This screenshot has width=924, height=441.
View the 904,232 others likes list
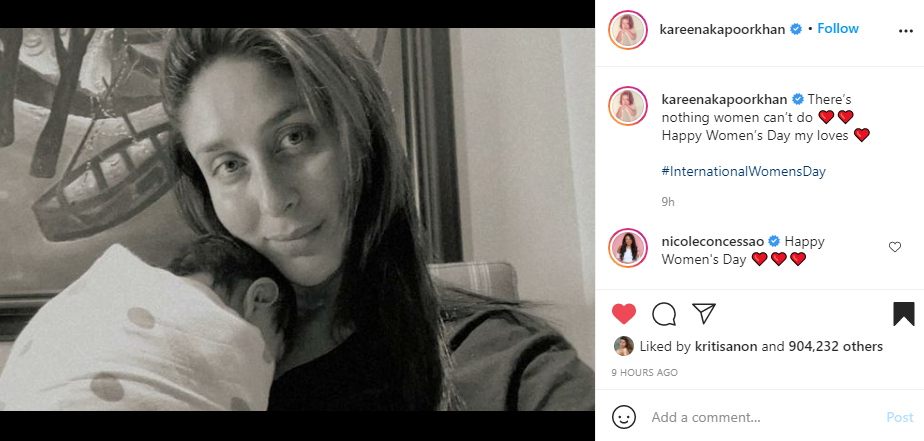point(836,347)
